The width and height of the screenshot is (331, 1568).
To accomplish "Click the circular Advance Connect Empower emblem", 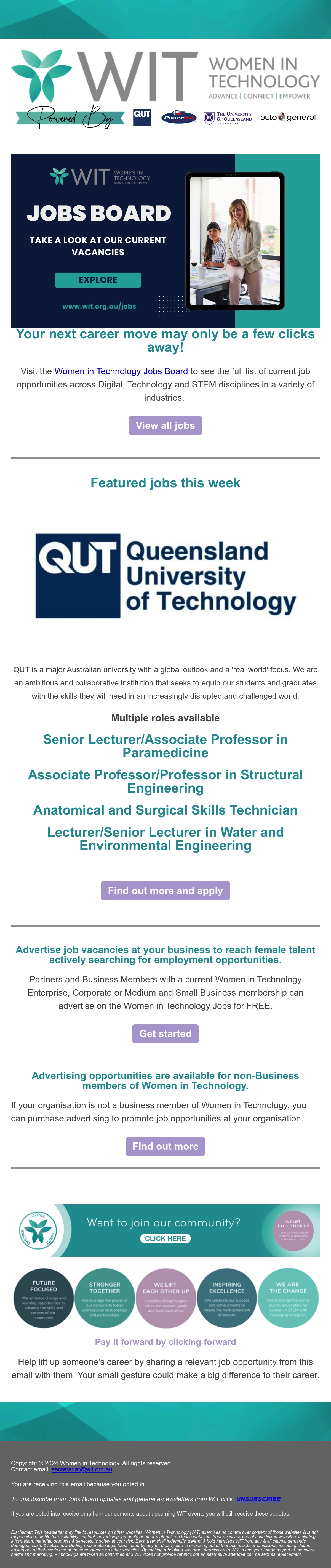I will tap(38, 1230).
